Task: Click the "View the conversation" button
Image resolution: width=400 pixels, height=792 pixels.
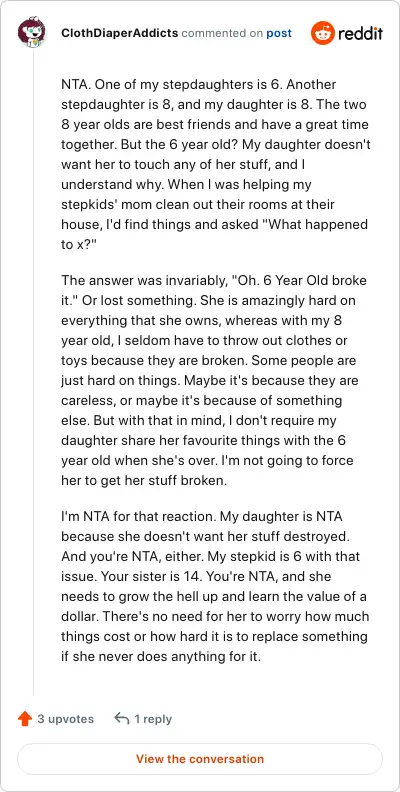Action: coord(200,759)
